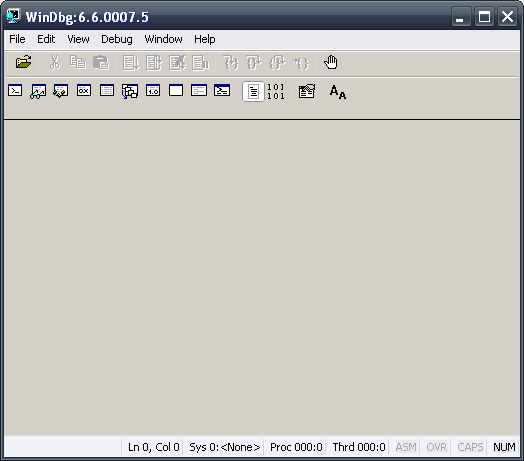This screenshot has width=524, height=461.
Task: Open source file with folder icon
Action: 23,63
